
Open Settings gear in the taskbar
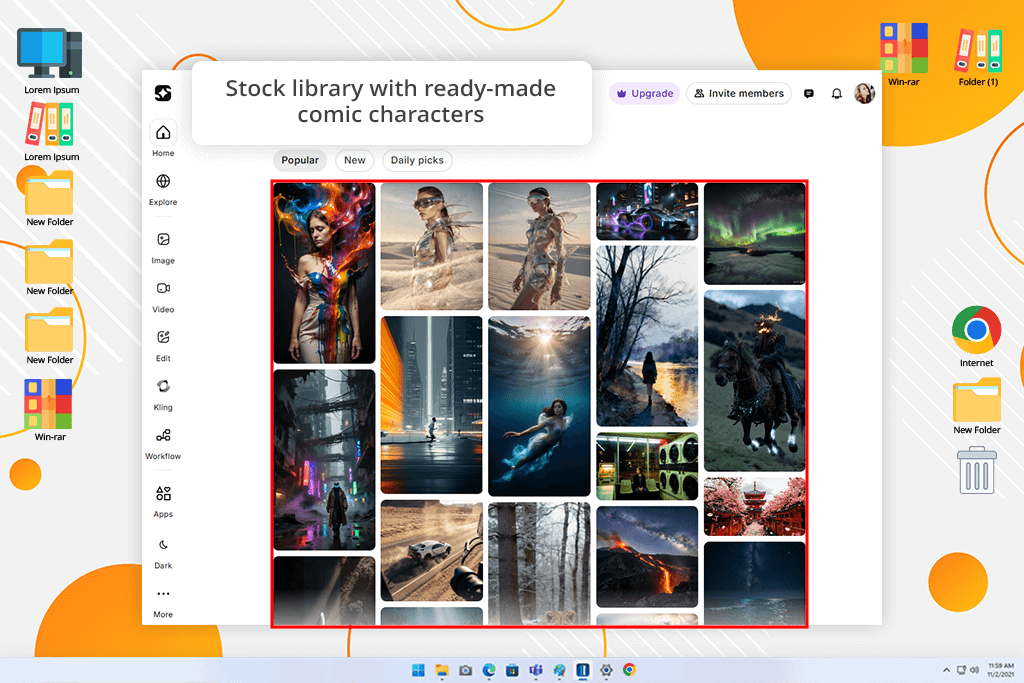pyautogui.click(x=606, y=670)
